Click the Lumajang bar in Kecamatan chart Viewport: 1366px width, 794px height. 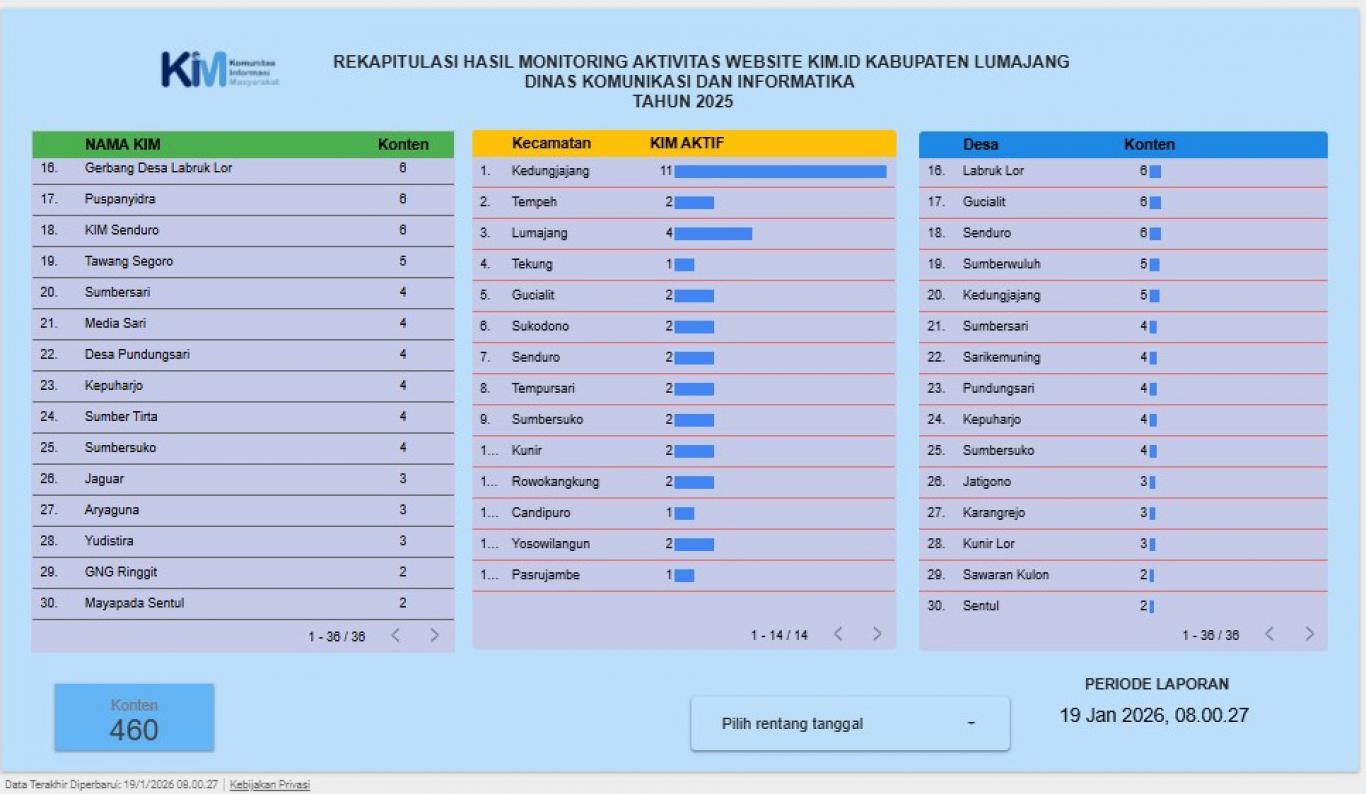coord(712,233)
